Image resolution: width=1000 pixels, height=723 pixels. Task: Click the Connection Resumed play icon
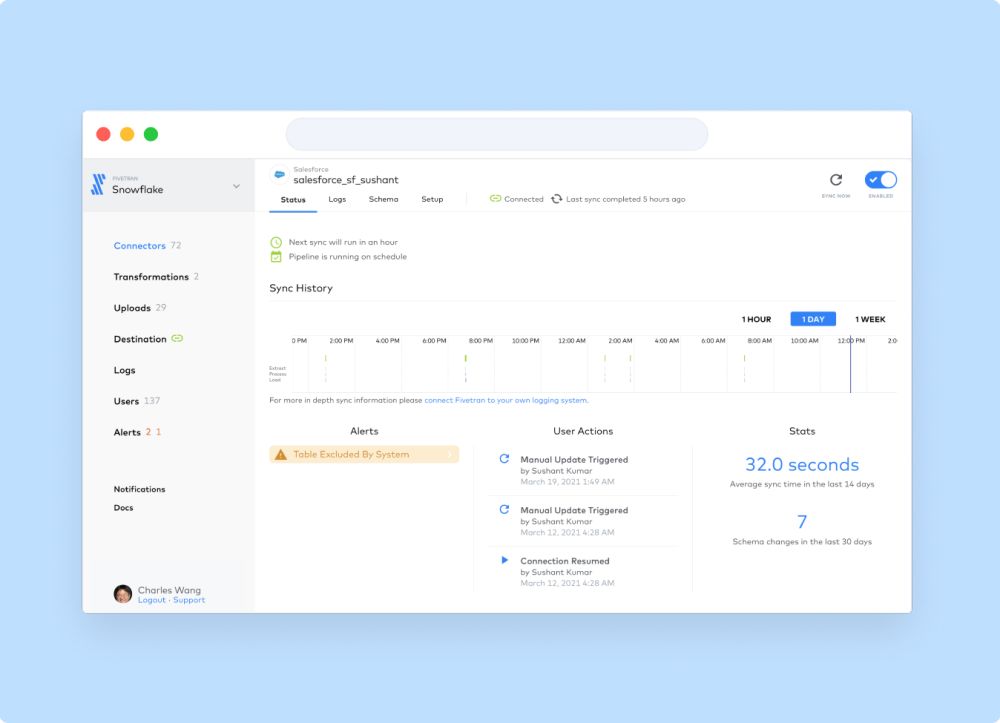(x=504, y=560)
